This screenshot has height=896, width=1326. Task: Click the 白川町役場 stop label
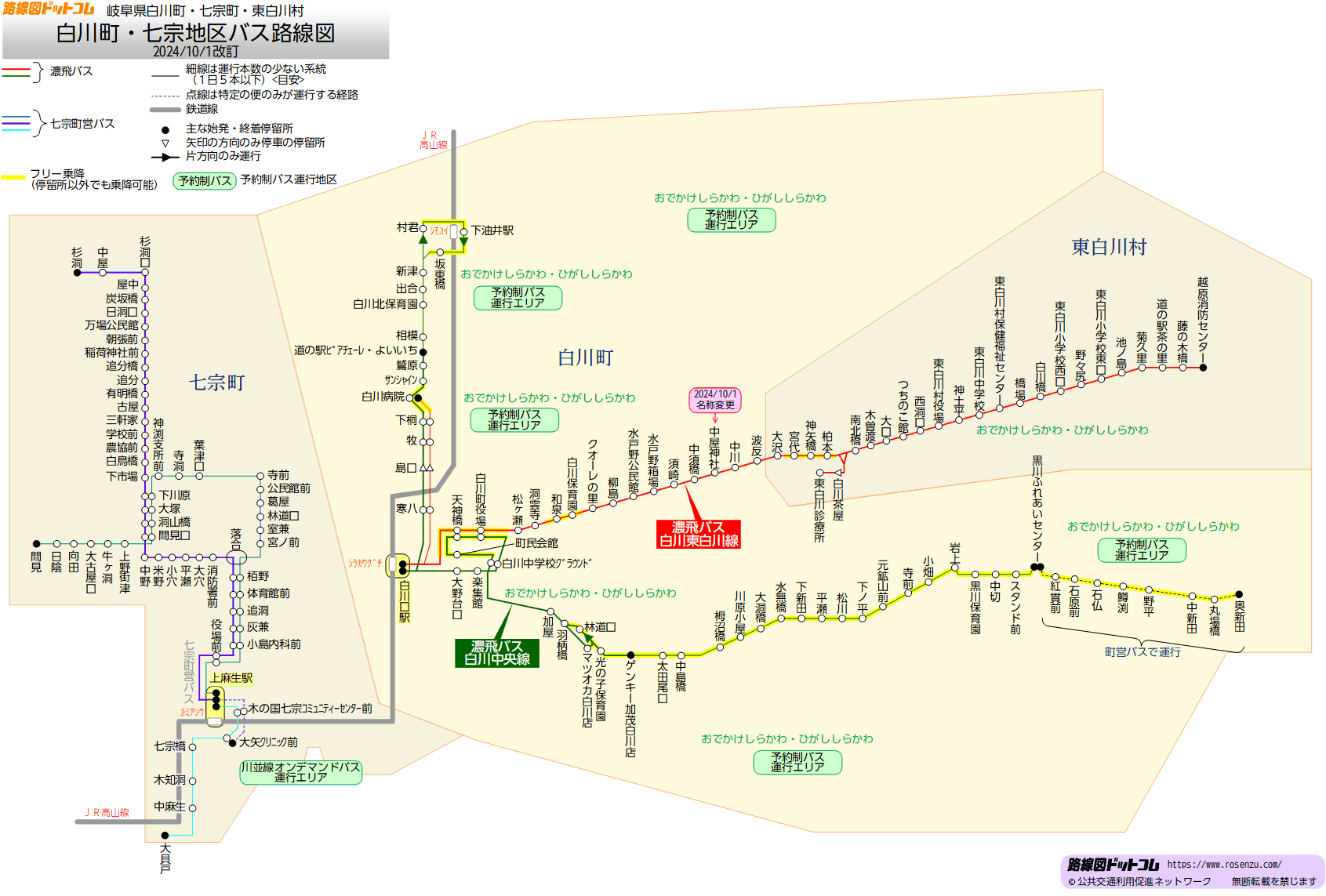[x=481, y=499]
